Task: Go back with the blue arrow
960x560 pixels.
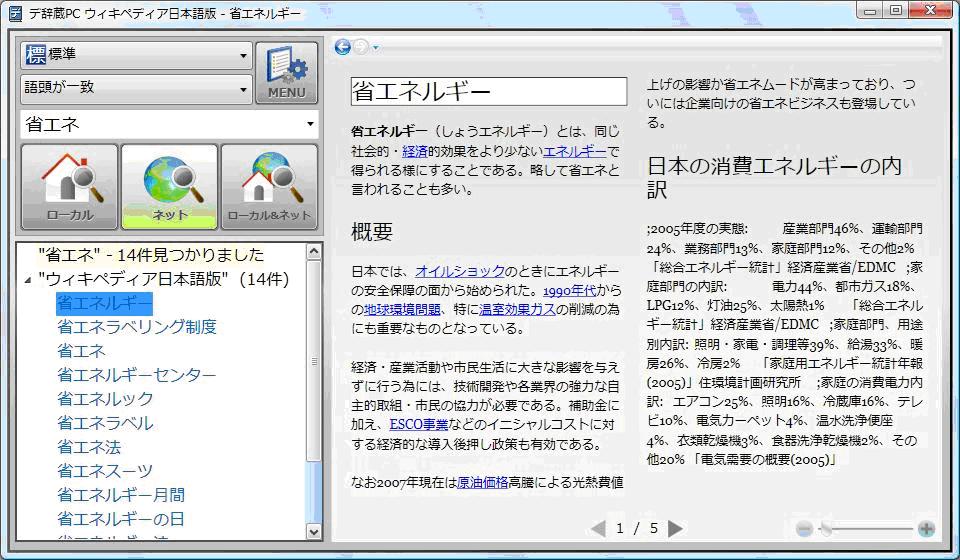Action: (x=342, y=47)
